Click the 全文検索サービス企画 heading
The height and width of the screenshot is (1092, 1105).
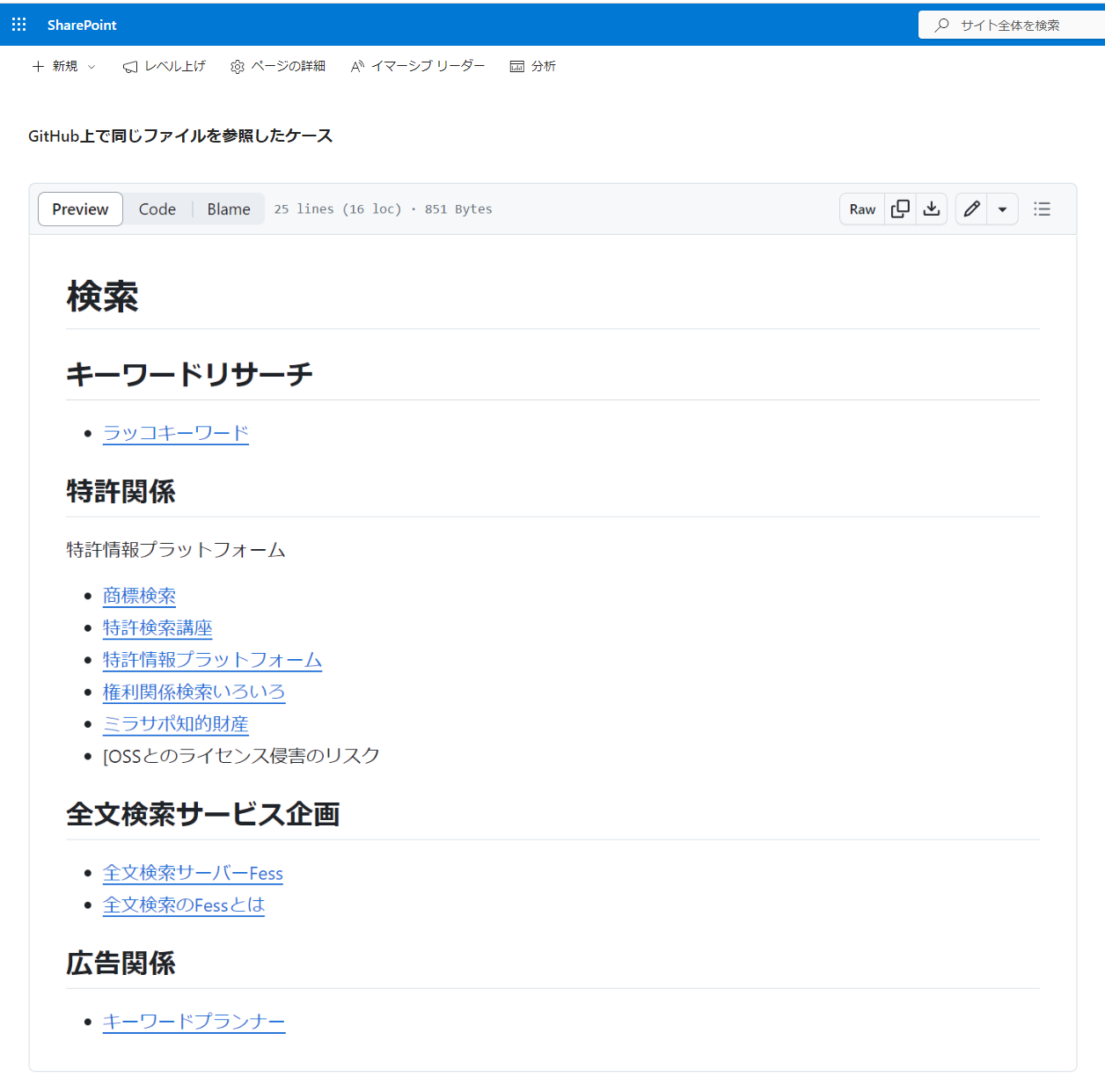pos(203,814)
